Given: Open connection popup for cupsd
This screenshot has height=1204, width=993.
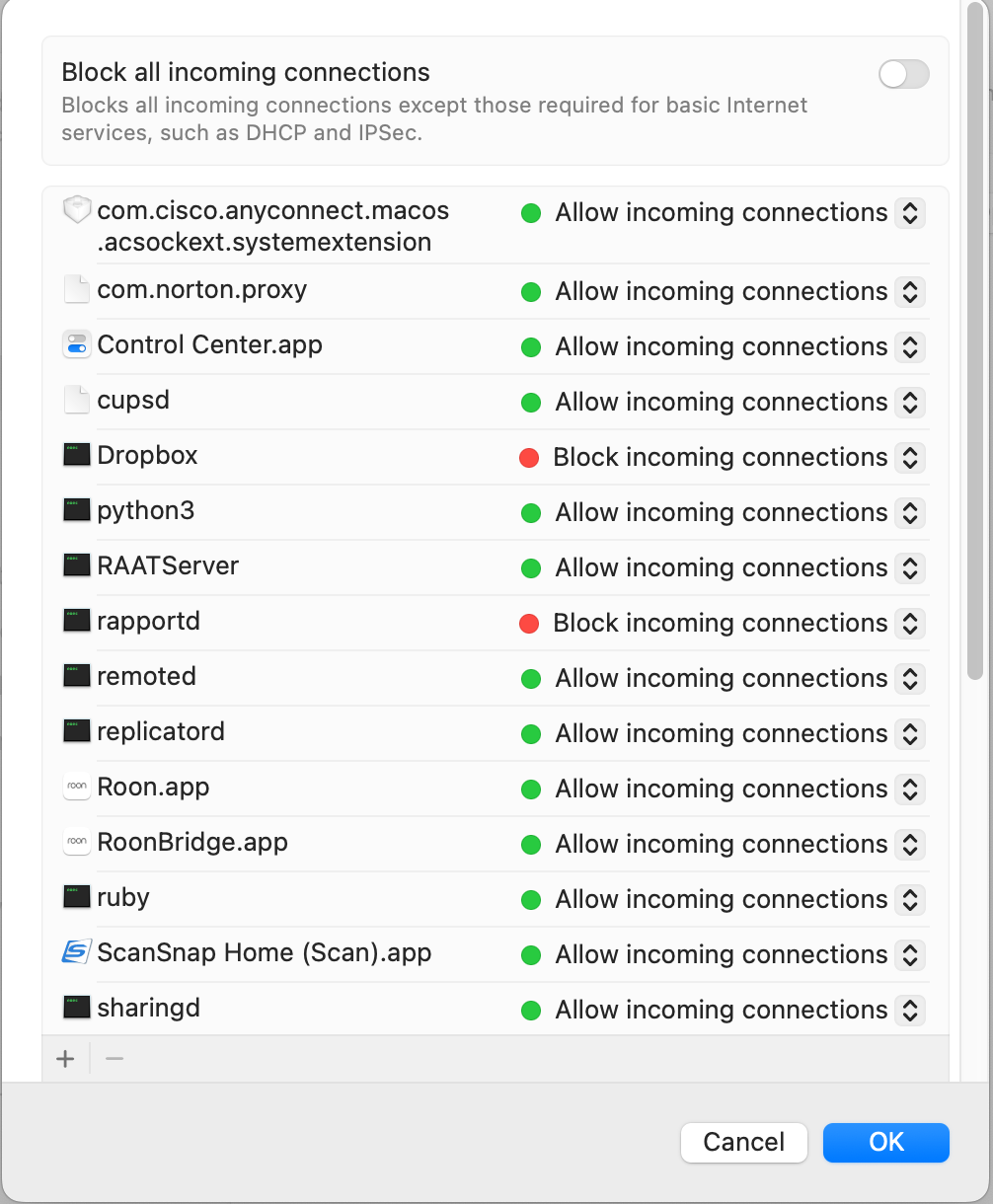Looking at the screenshot, I should [910, 402].
